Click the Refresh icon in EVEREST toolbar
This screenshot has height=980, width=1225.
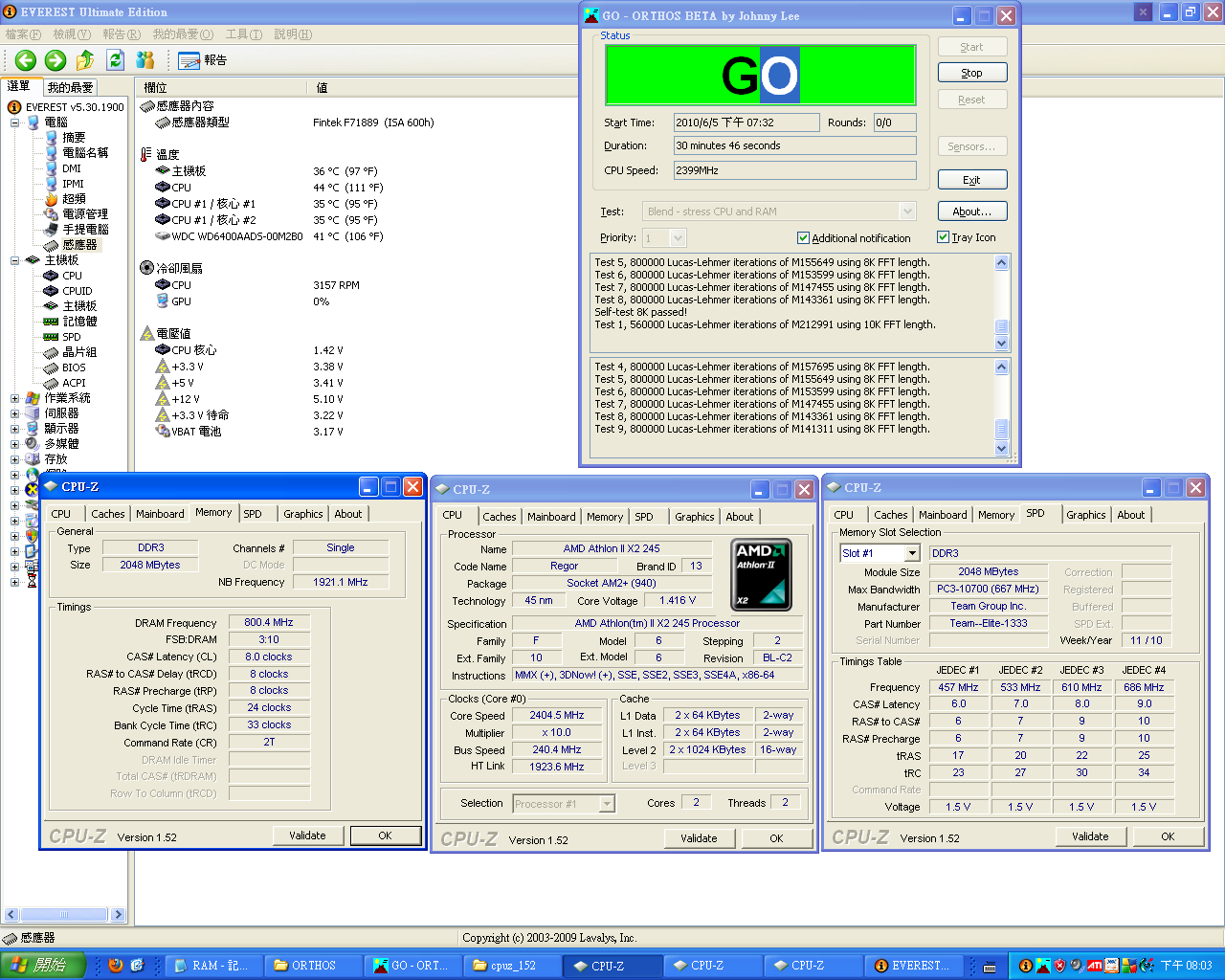[115, 60]
